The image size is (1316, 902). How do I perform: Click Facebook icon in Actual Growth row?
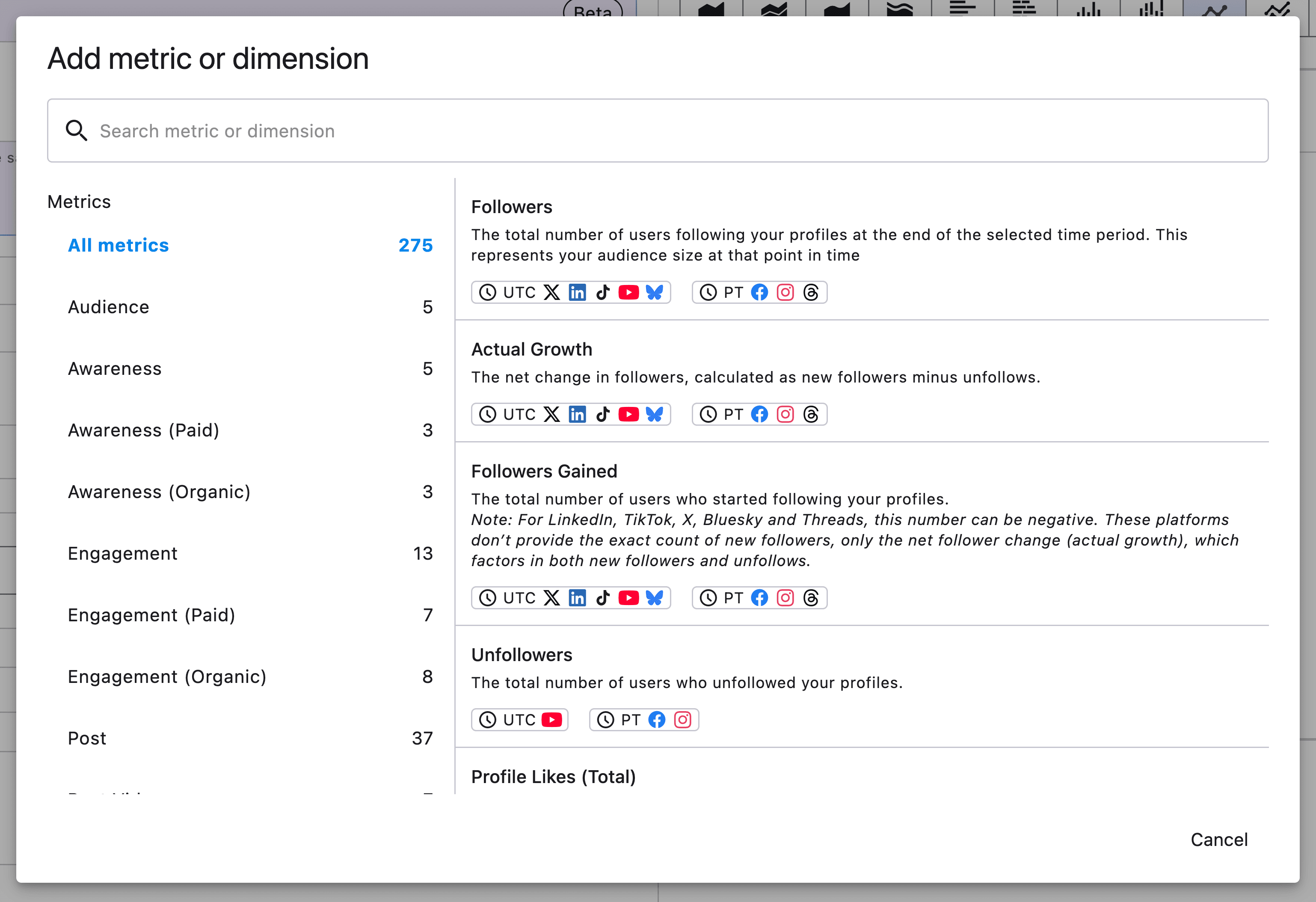(759, 415)
